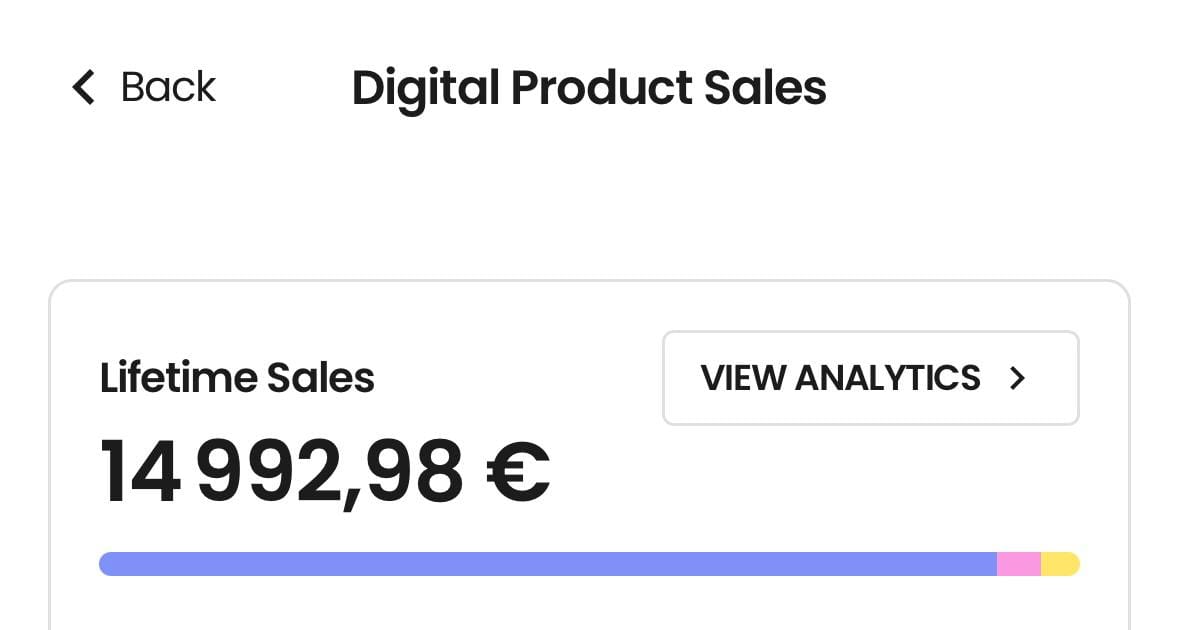Select the pink segment of sales bar
The image size is (1179, 630).
[x=1019, y=564]
